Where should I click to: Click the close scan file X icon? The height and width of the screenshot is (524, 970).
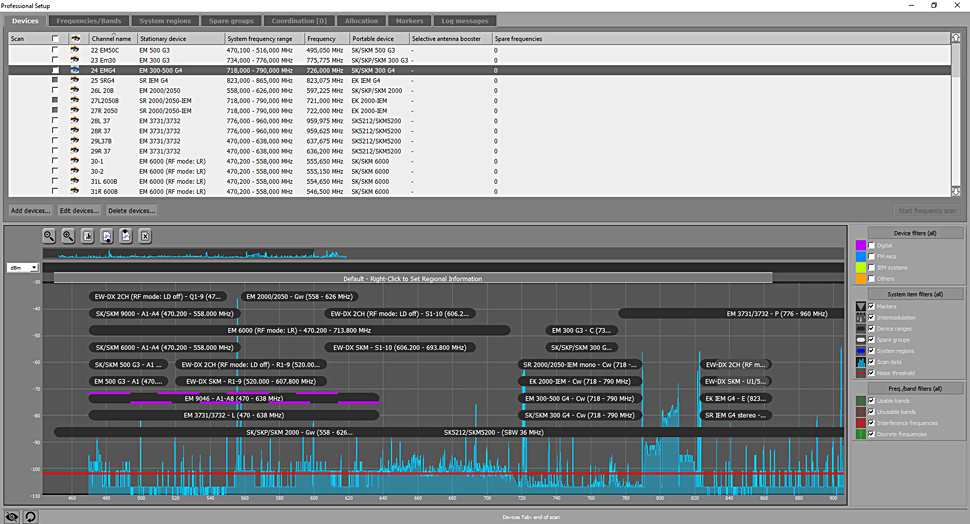[x=145, y=236]
